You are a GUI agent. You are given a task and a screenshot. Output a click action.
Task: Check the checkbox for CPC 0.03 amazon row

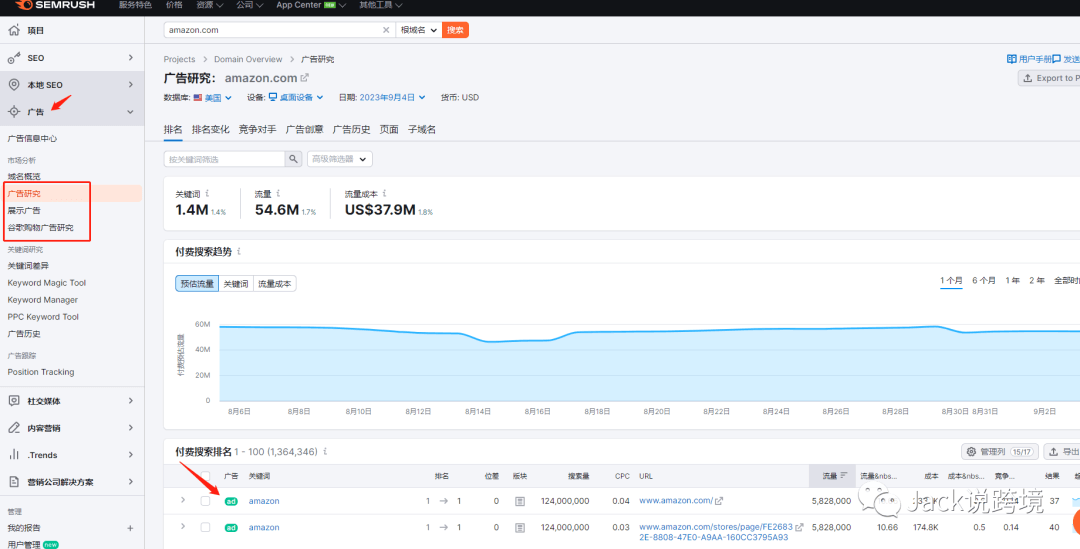205,527
